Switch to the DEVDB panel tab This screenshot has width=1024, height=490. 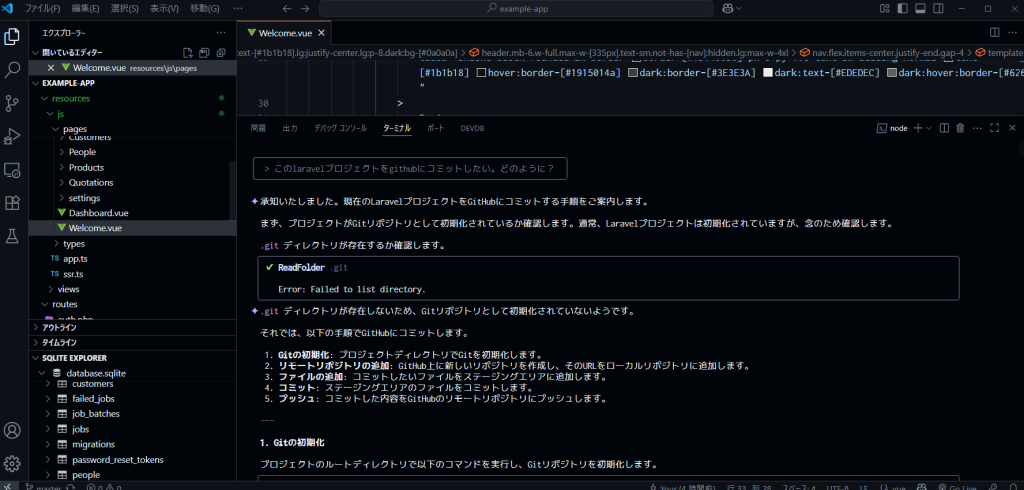click(x=472, y=128)
